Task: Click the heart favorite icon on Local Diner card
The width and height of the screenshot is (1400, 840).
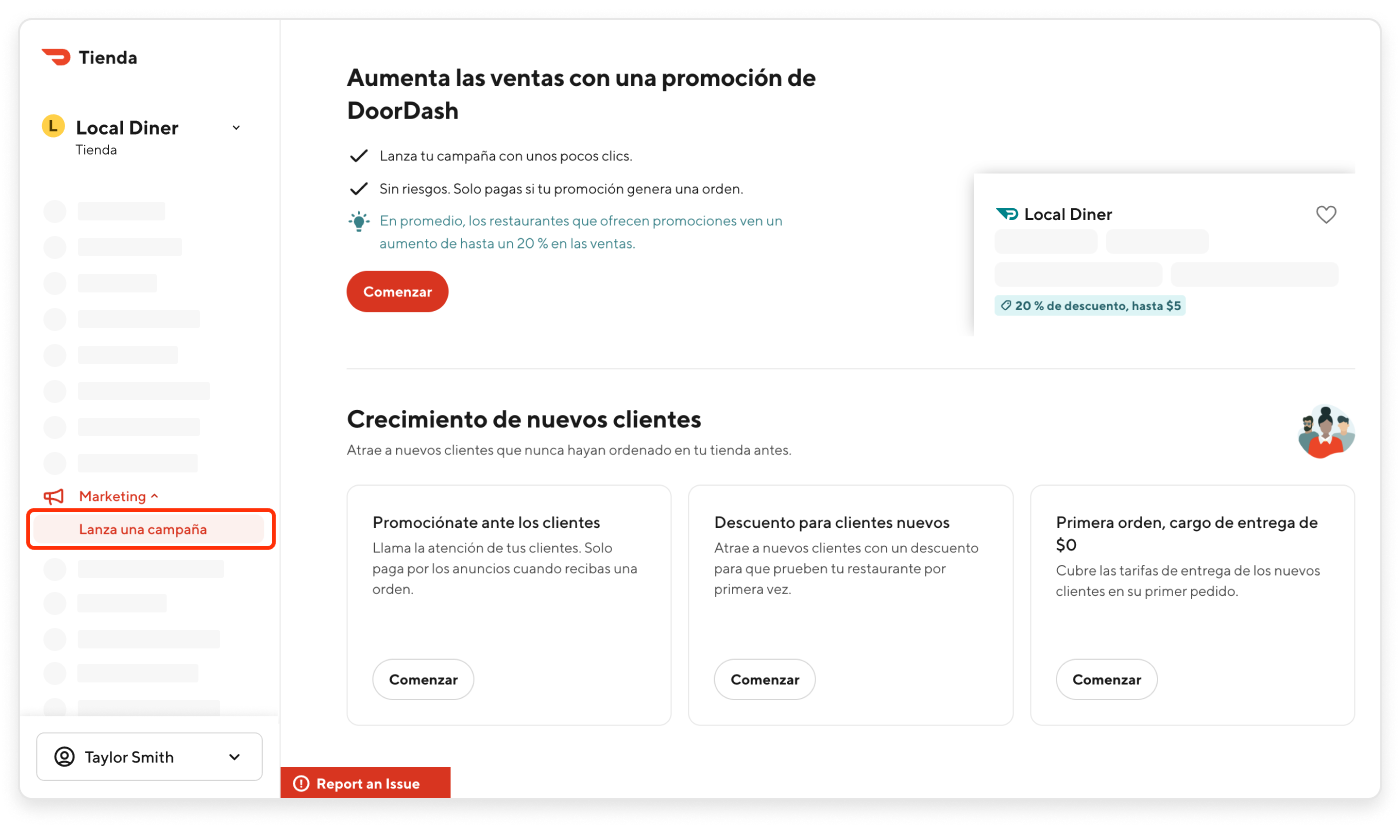Action: coord(1326,214)
